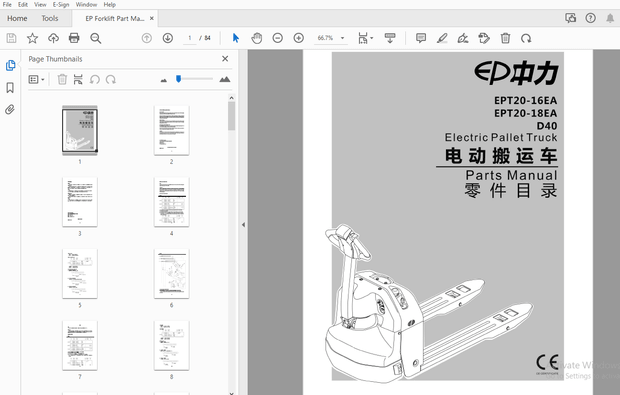Add file to starred favorites

tap(32, 38)
